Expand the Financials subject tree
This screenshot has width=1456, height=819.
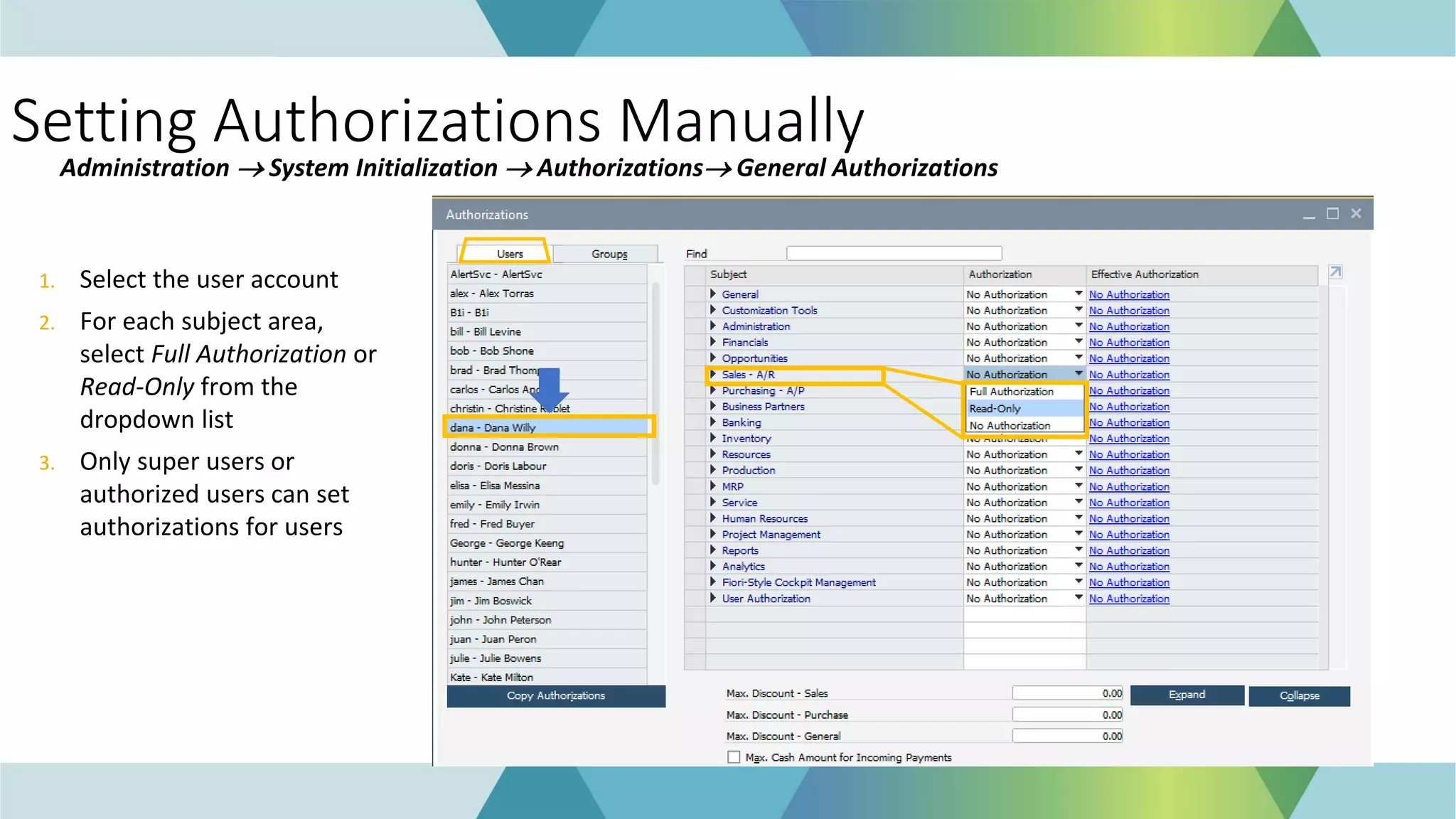point(712,342)
